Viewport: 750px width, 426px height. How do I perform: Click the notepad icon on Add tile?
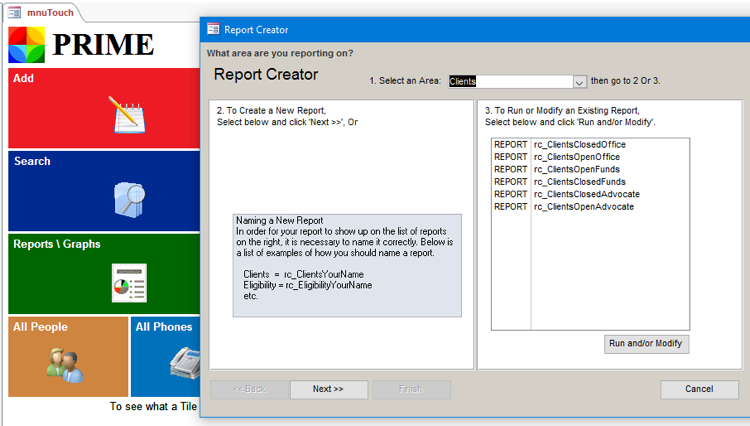click(x=129, y=115)
